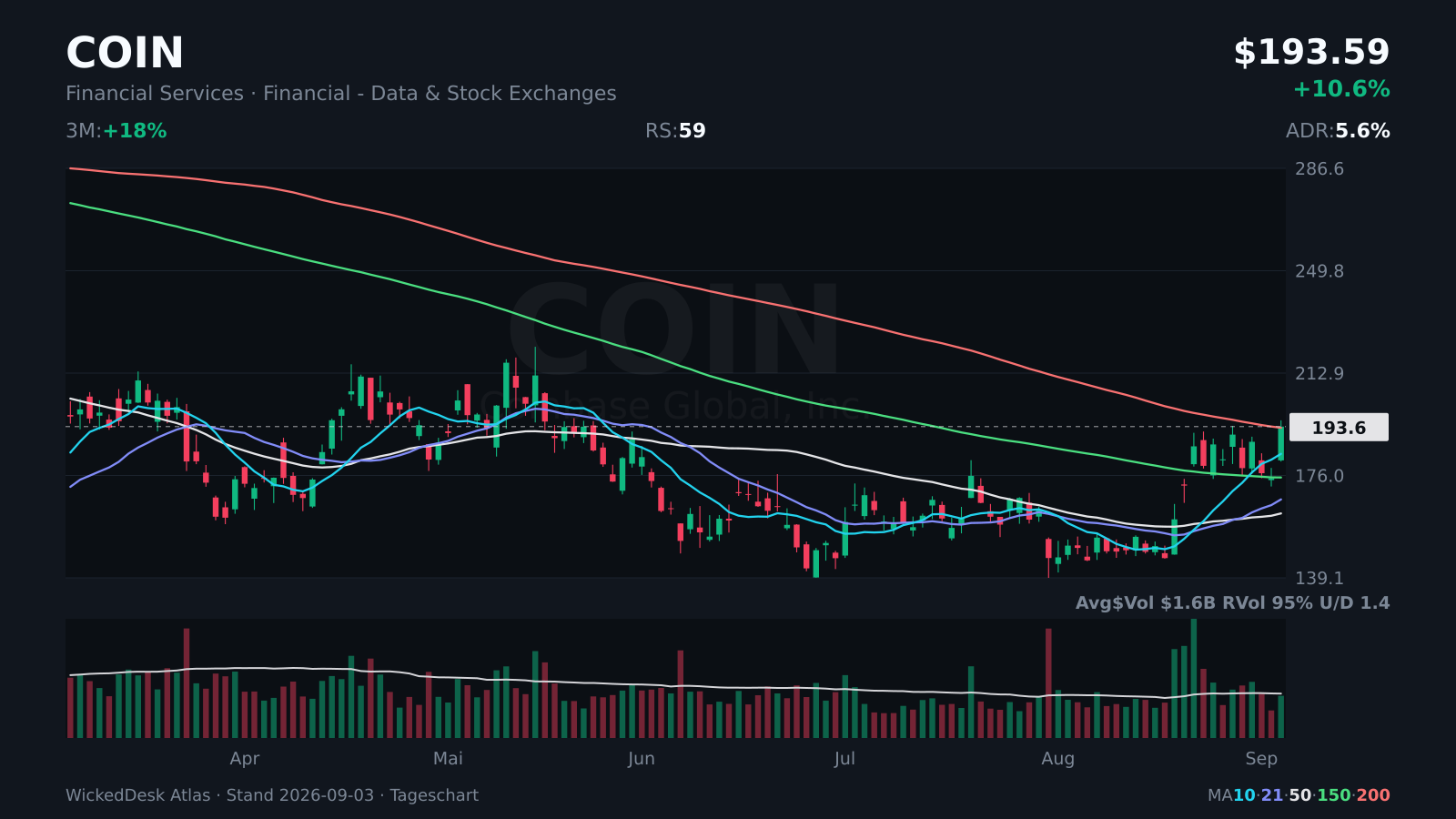Click the Apr date axis label
Viewport: 1456px width, 819px height.
[x=245, y=759]
